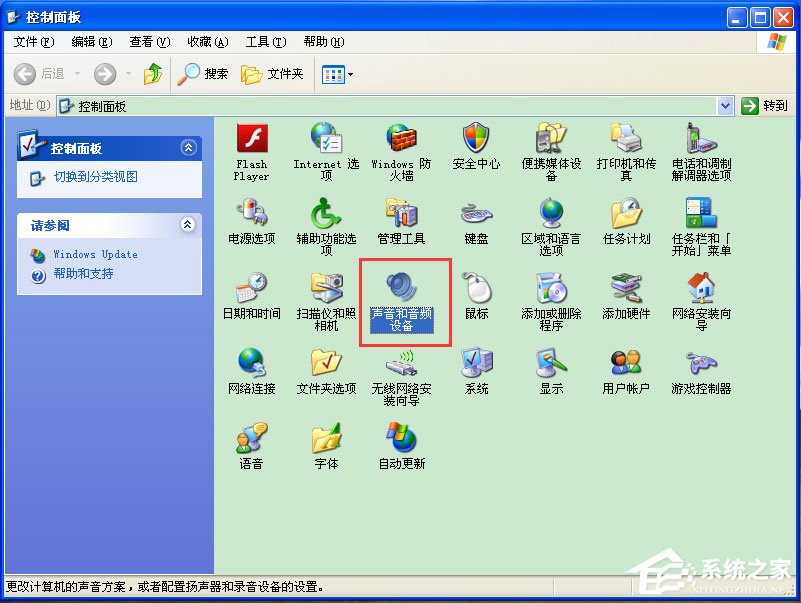Open 自动更新 (Automatic Updates)
Screen dimensions: 801x603
coord(402,438)
